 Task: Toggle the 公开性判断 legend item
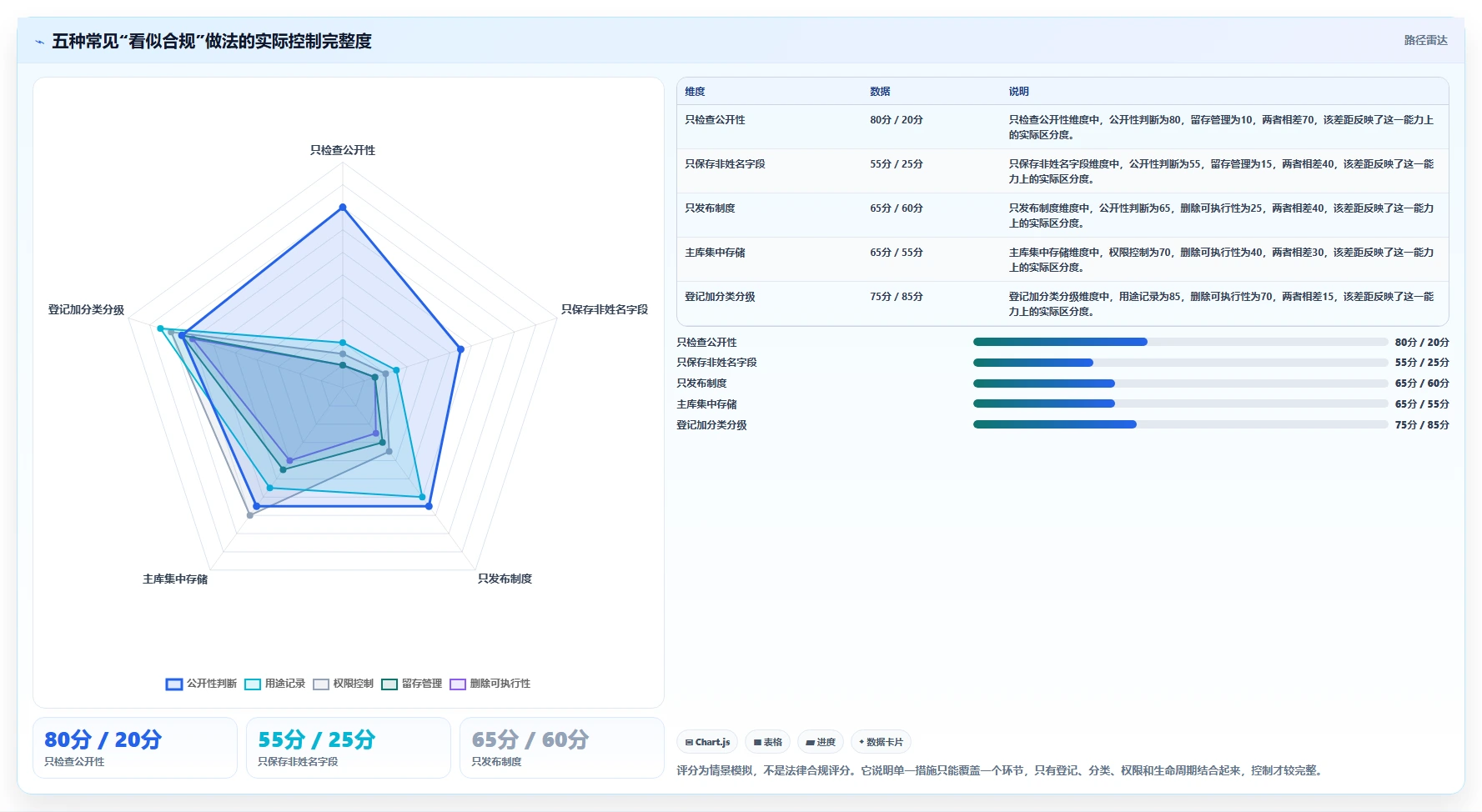pos(201,684)
